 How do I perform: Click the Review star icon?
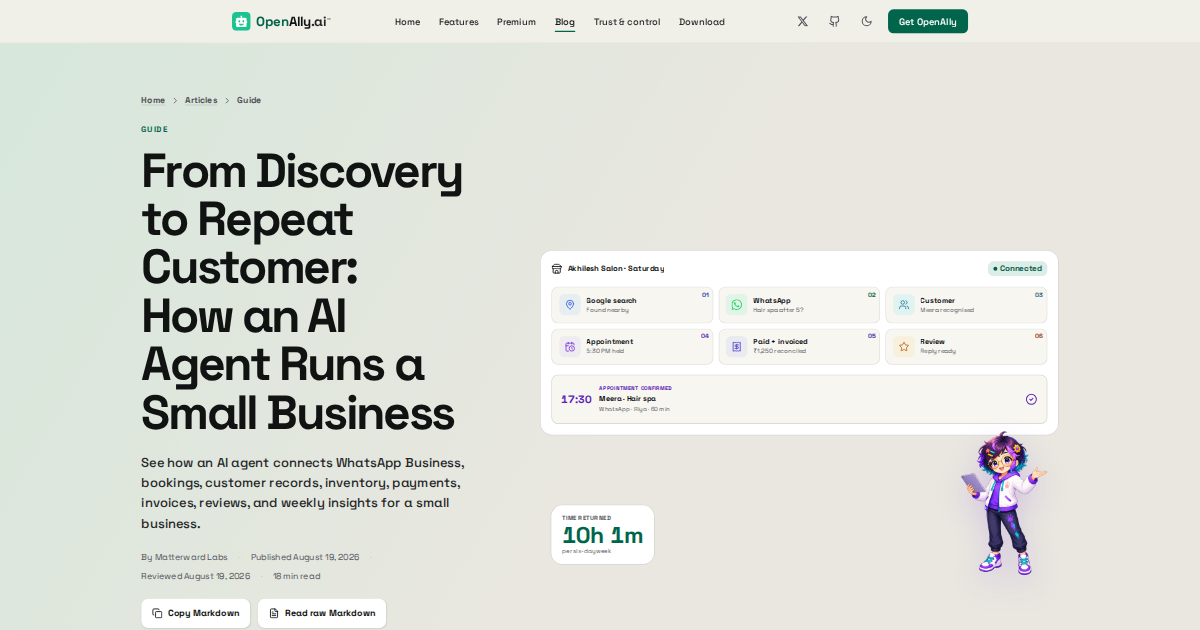click(x=904, y=346)
